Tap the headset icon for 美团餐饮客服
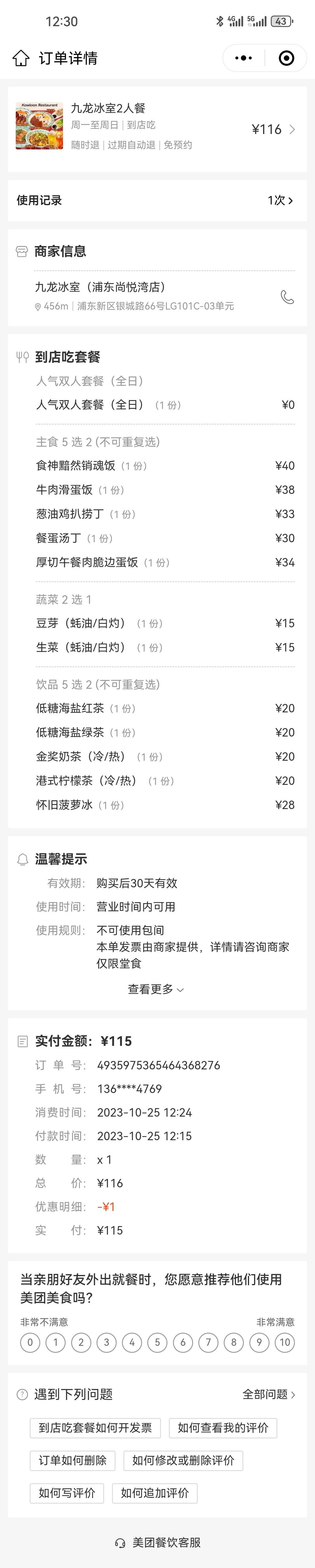Viewport: 315px width, 1568px height. coord(121,1542)
